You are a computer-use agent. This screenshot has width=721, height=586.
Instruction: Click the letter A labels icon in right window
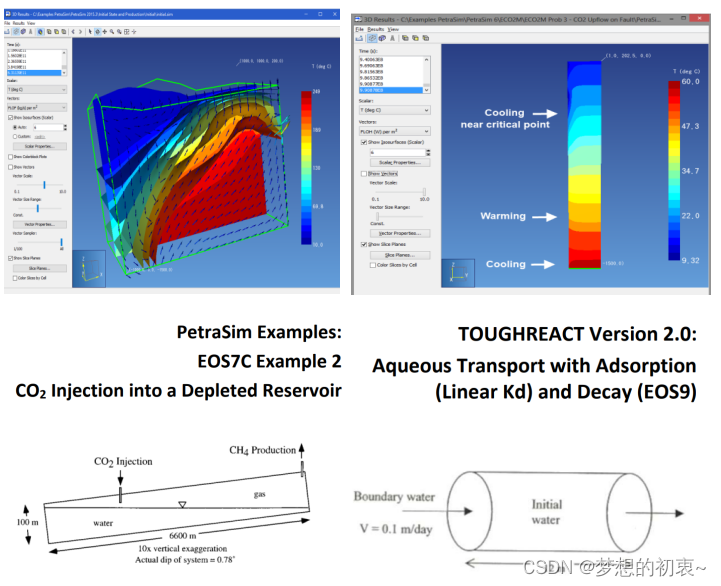[x=392, y=38]
